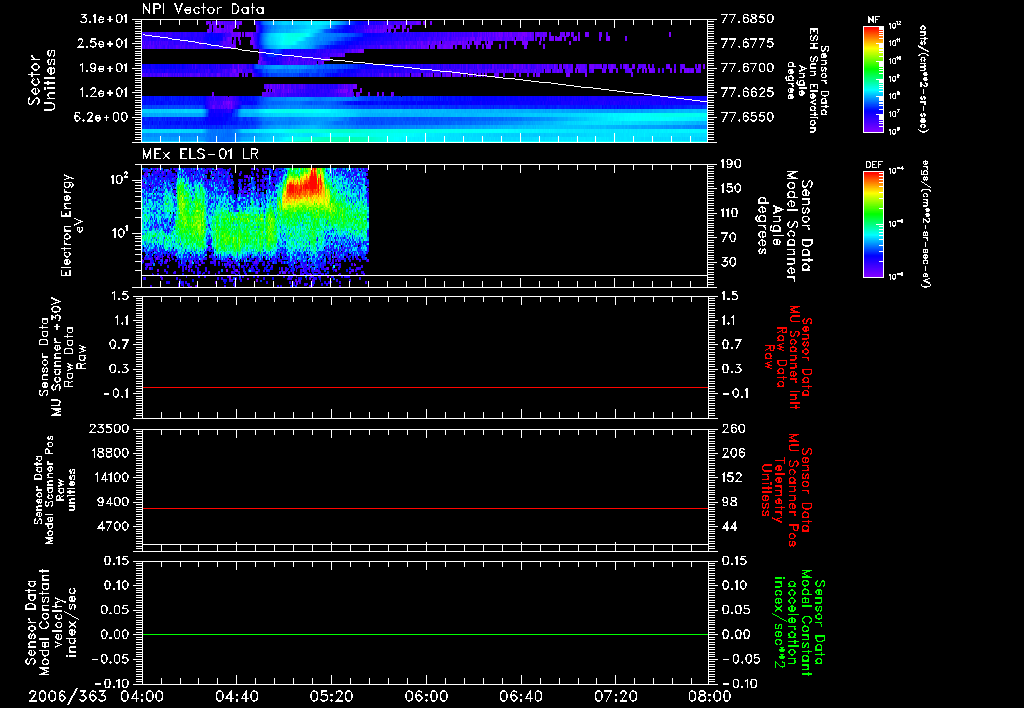Image resolution: width=1024 pixels, height=708 pixels.
Task: Click the "260" telemetry tick value
Action: [731, 428]
